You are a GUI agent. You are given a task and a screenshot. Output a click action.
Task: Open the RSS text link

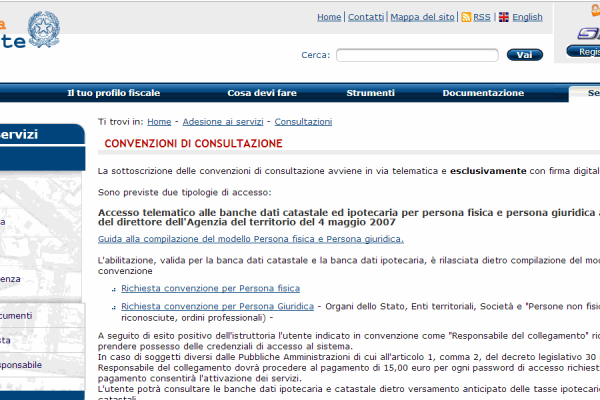[481, 17]
